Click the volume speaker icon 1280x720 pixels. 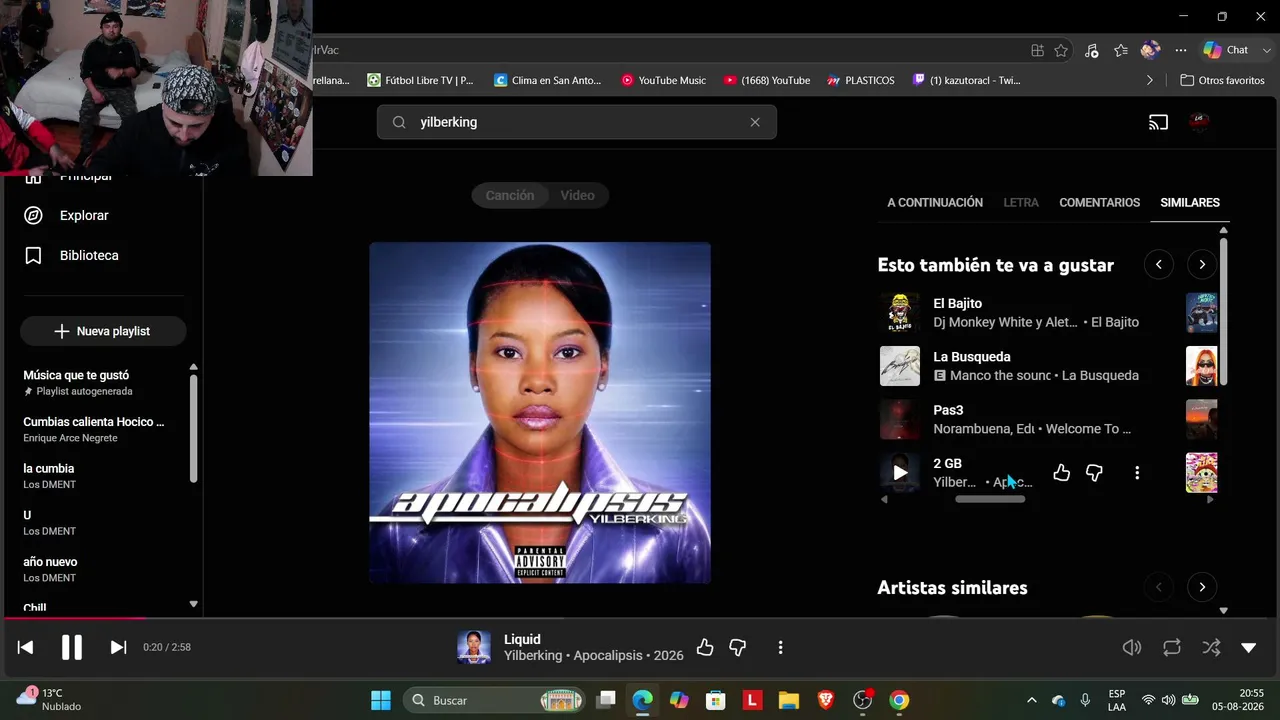click(x=1132, y=647)
